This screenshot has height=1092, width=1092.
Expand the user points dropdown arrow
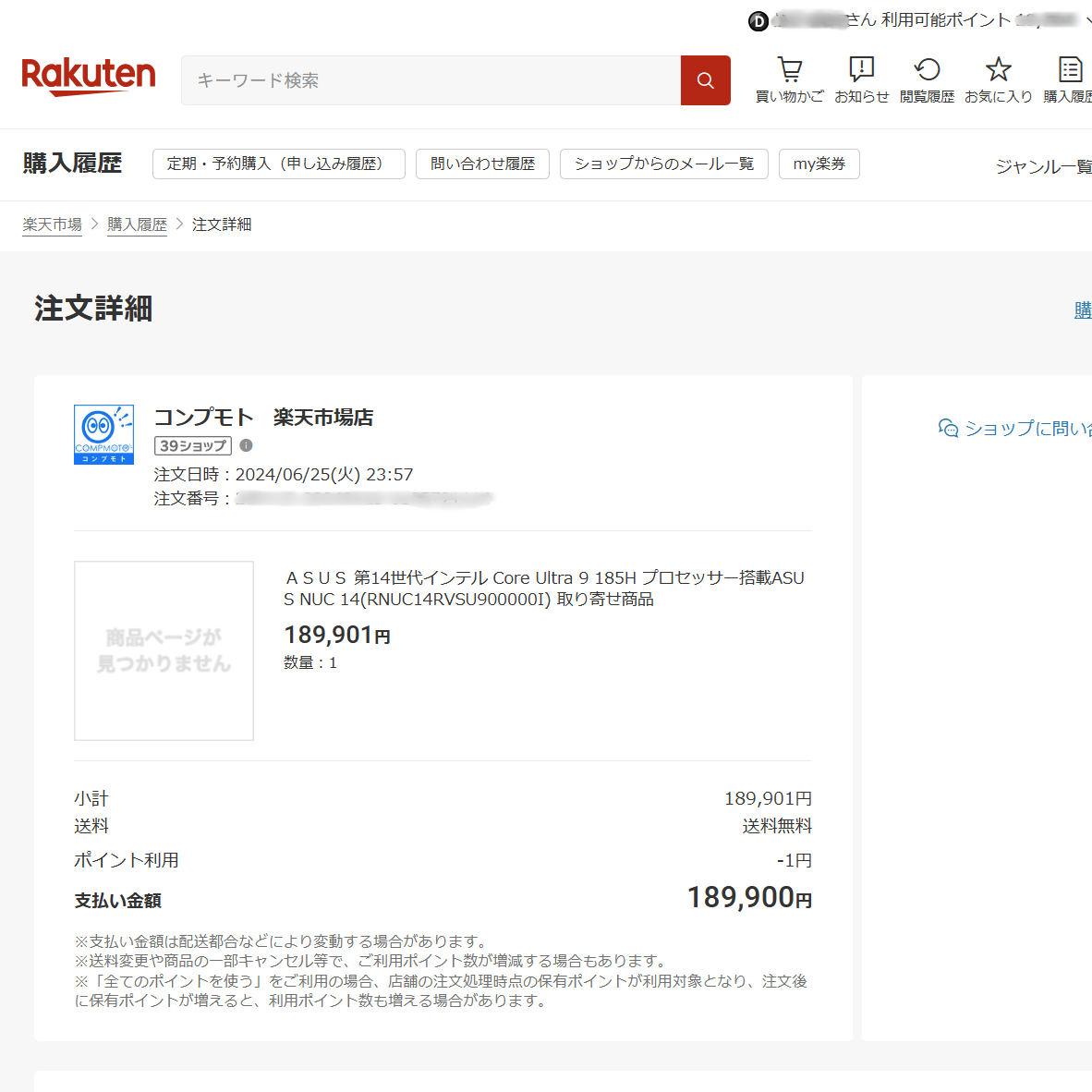click(1087, 21)
